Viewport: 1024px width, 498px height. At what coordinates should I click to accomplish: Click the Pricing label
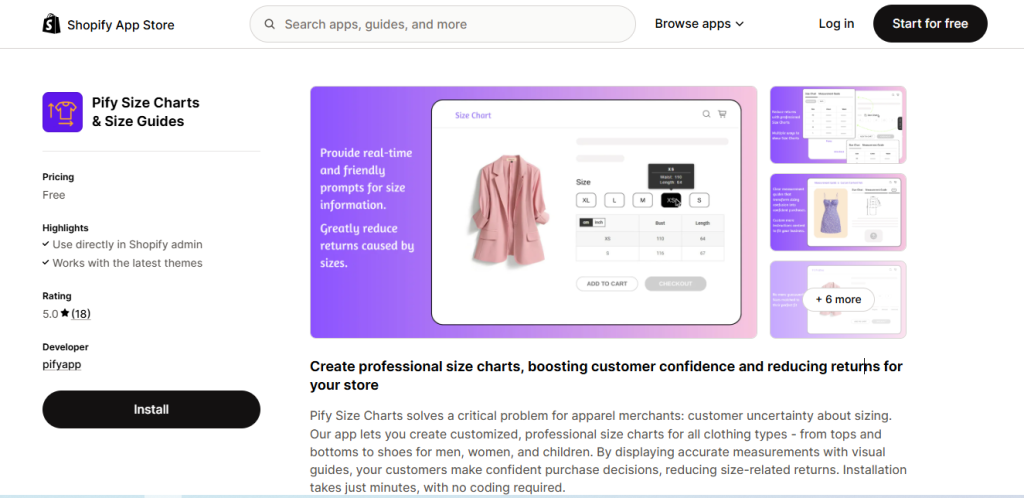58,177
